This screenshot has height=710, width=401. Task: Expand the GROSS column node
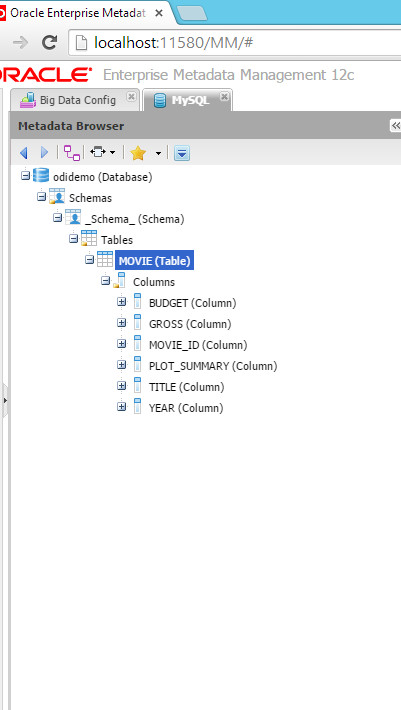click(x=121, y=323)
